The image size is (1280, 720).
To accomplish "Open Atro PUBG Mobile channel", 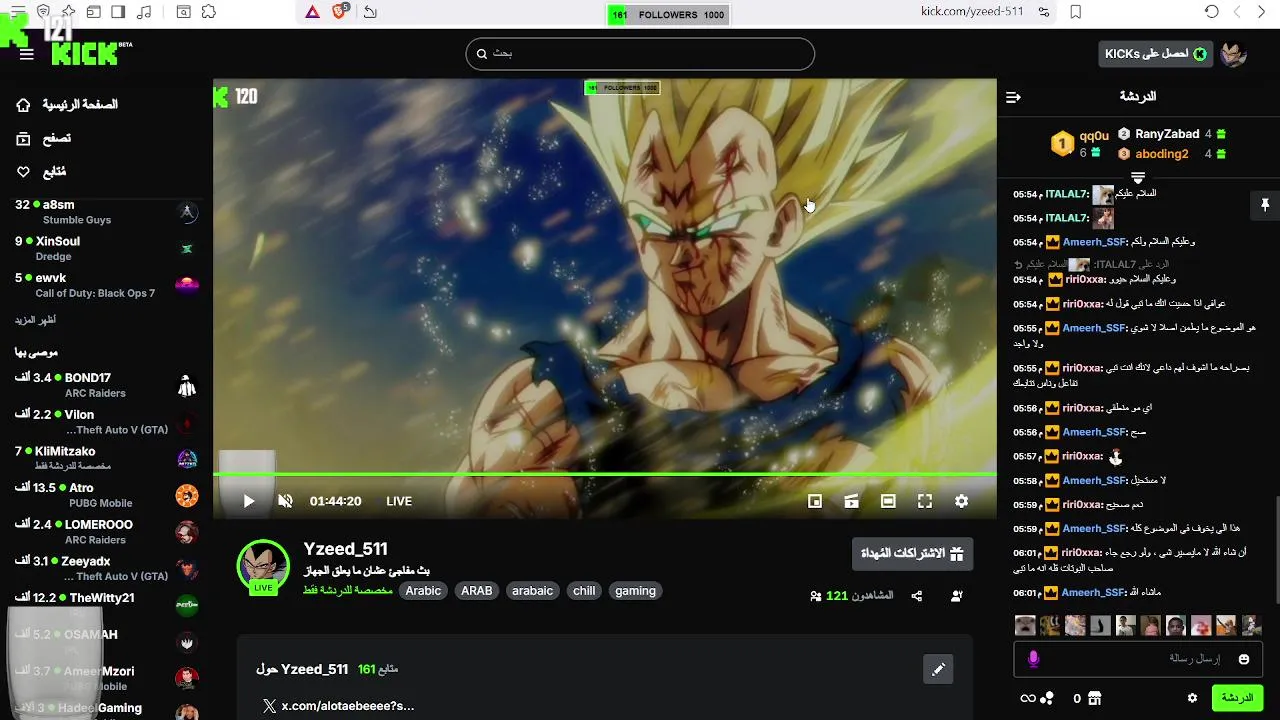I will pos(106,495).
